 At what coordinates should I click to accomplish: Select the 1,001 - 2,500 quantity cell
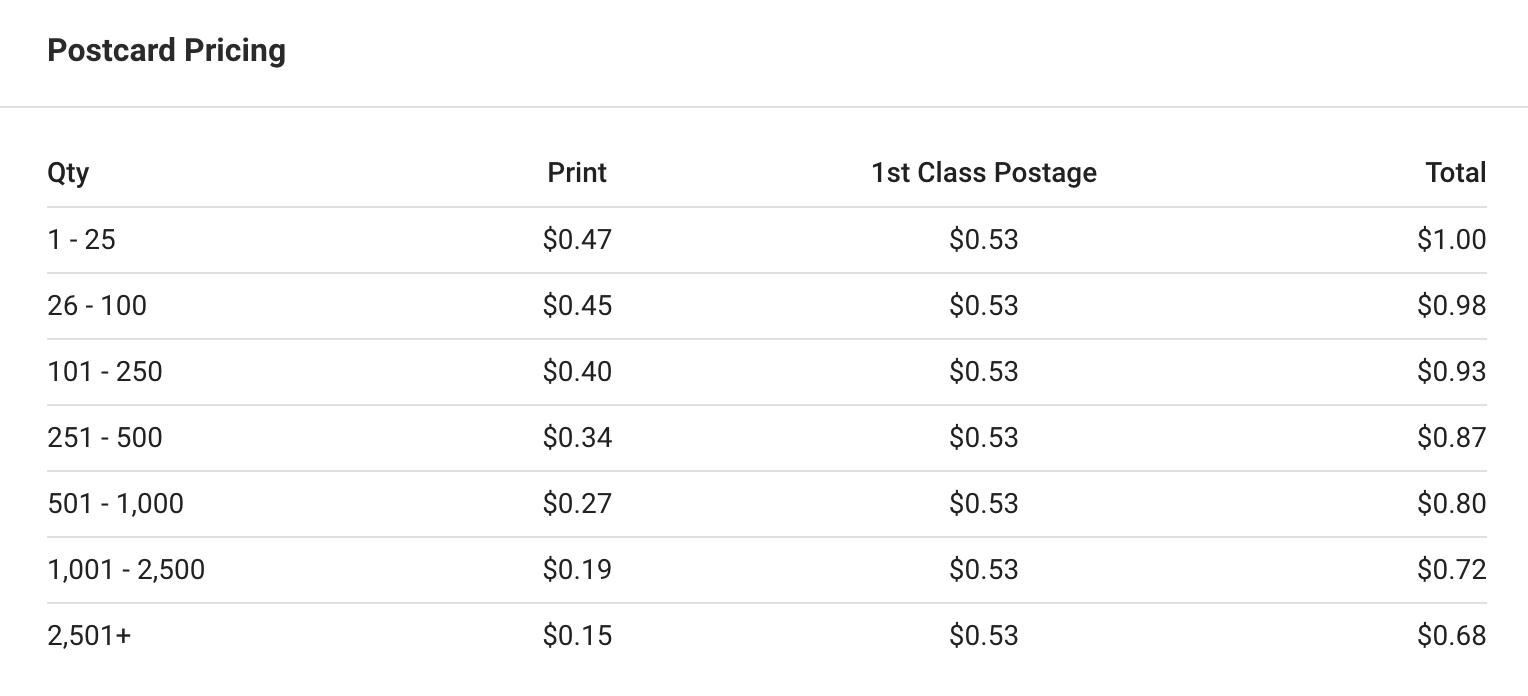pos(126,570)
